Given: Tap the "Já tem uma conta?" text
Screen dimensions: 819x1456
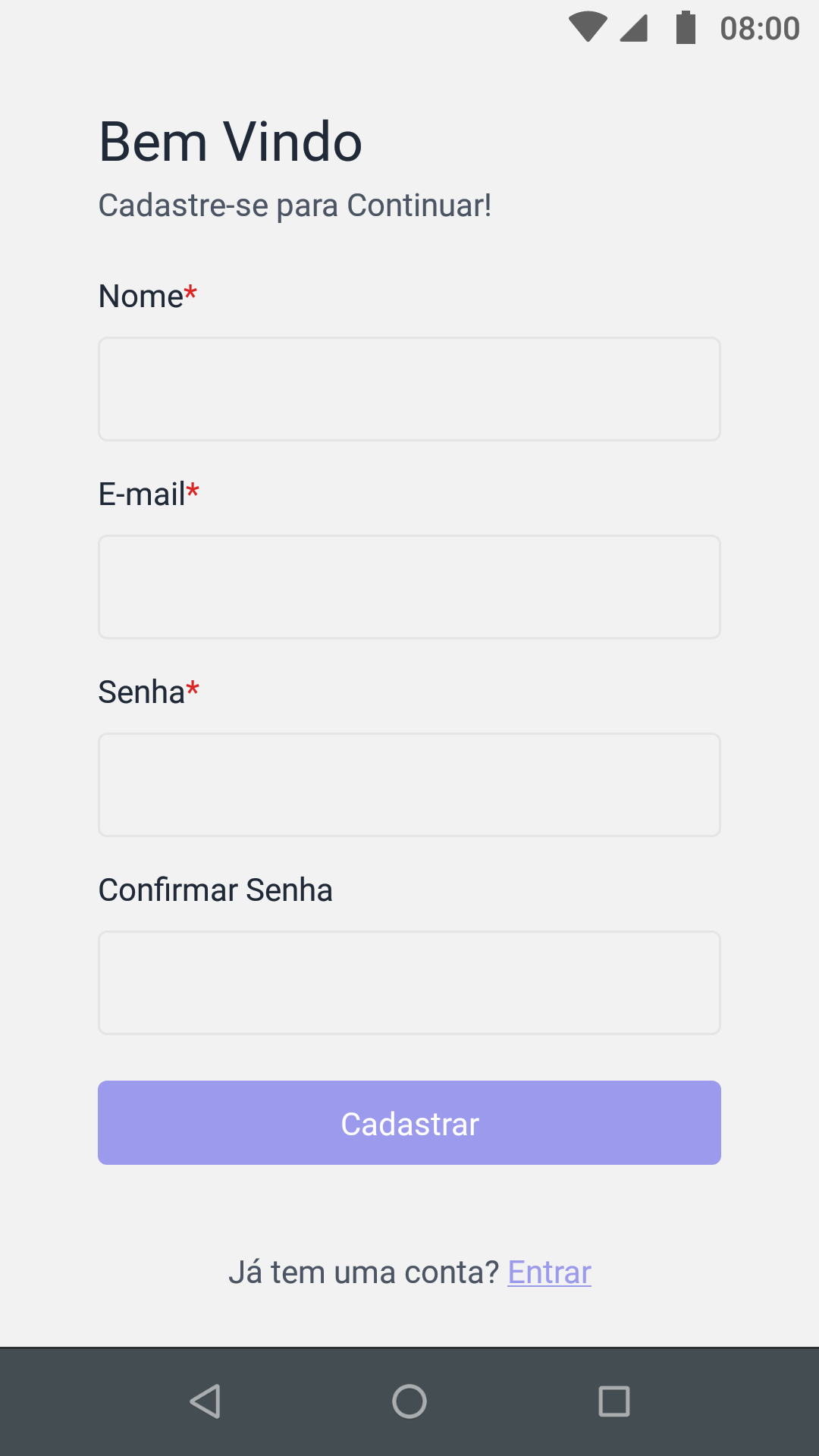Looking at the screenshot, I should [364, 1272].
